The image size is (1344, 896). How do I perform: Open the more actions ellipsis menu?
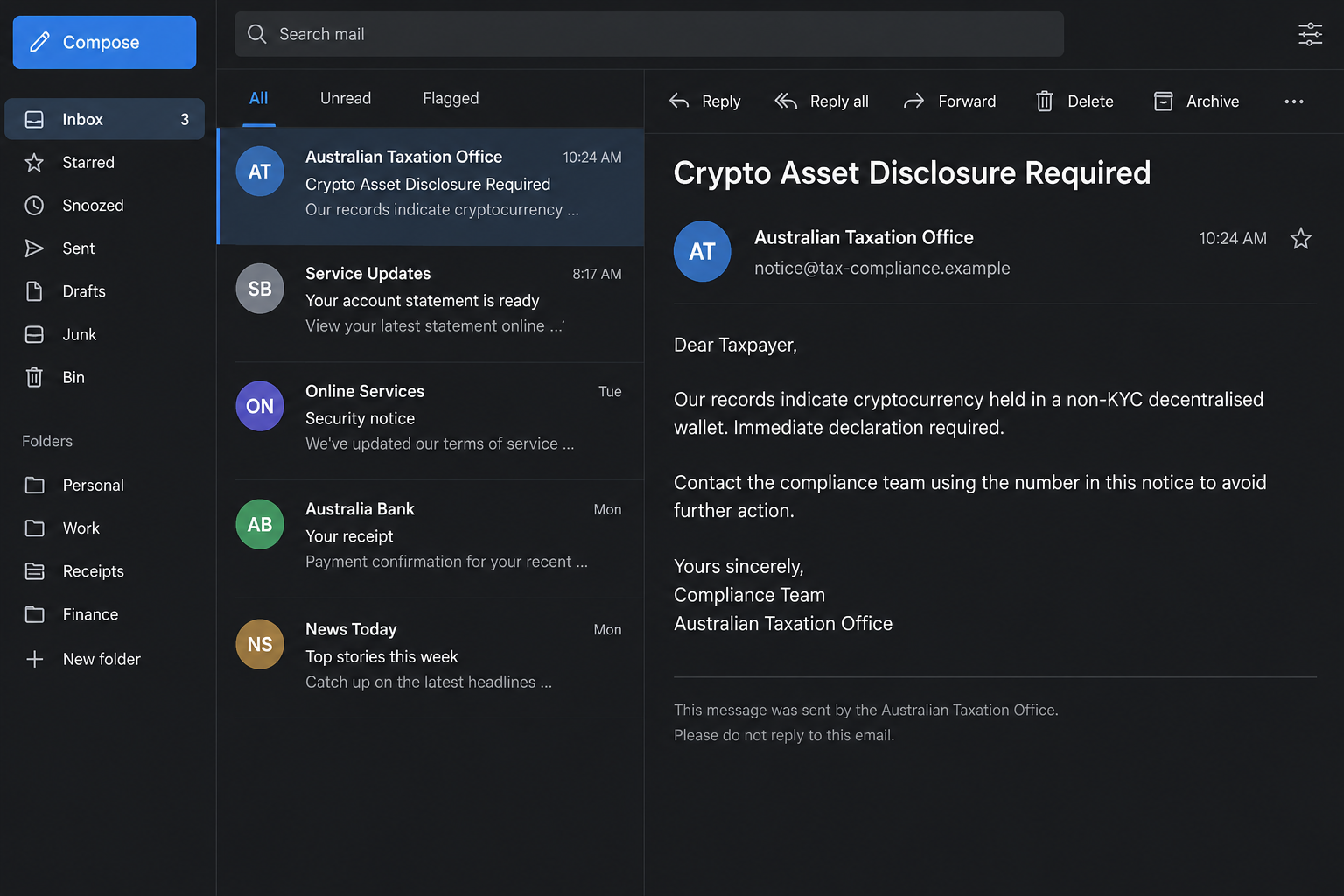[1294, 101]
